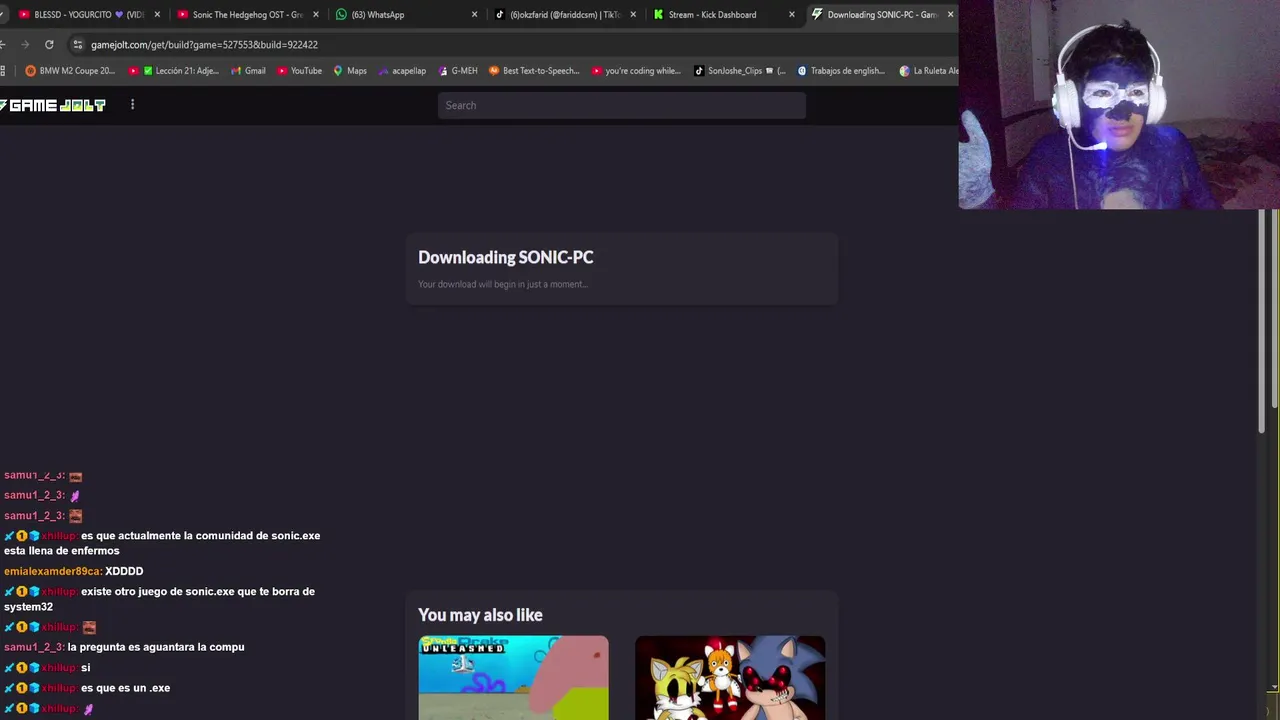1280x720 pixels.
Task: Open the Maps bookmark
Action: pyautogui.click(x=350, y=71)
